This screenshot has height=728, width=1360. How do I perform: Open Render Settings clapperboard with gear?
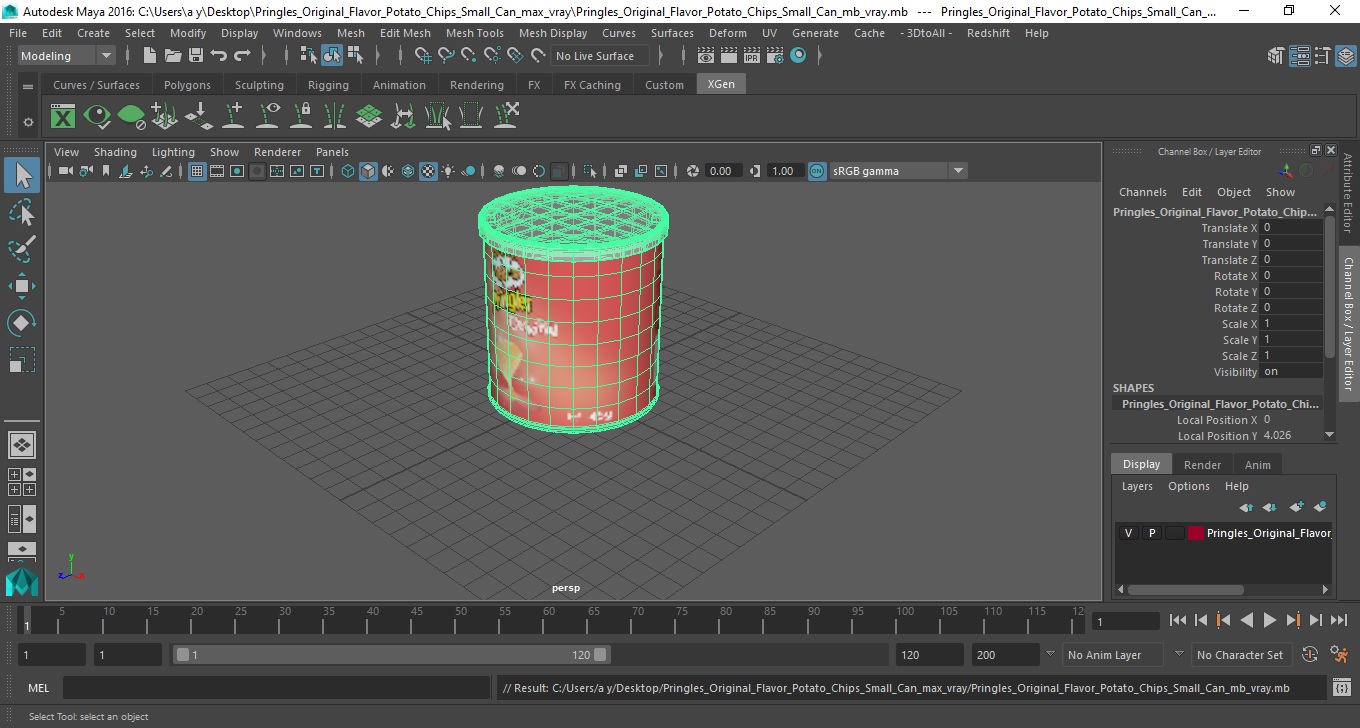[x=775, y=56]
